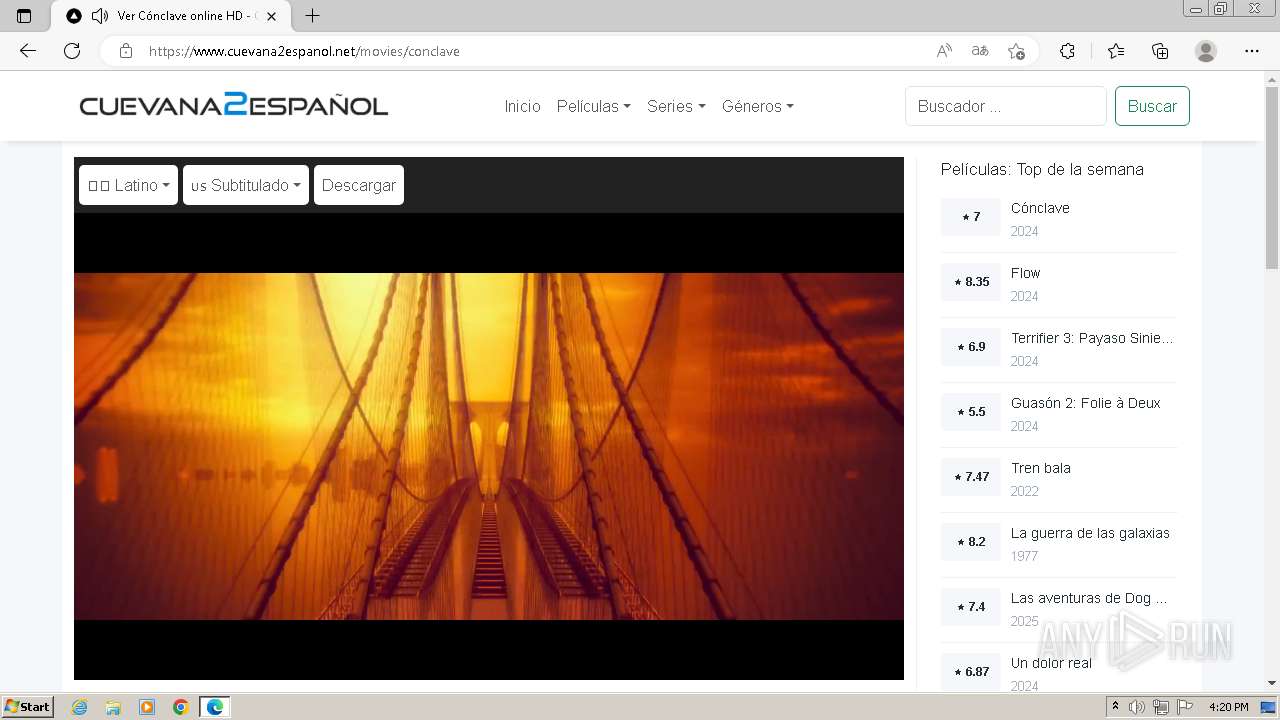Open the Flow movie link
The width and height of the screenshot is (1280, 720).
click(1025, 273)
